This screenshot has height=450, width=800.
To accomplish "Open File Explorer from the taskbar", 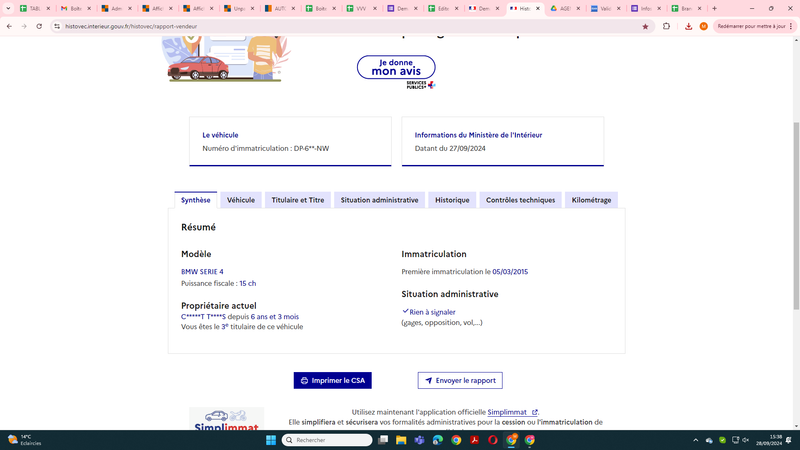I will (x=401, y=440).
